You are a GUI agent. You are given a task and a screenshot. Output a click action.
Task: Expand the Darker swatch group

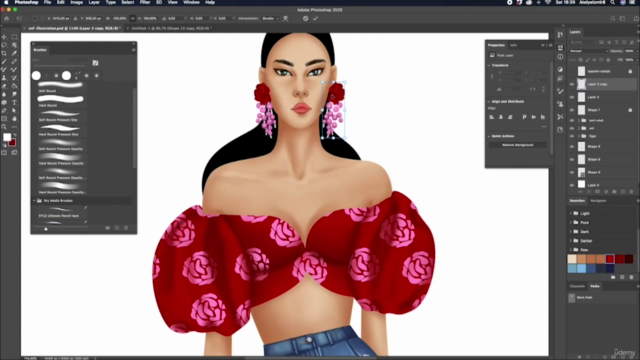[x=571, y=241]
